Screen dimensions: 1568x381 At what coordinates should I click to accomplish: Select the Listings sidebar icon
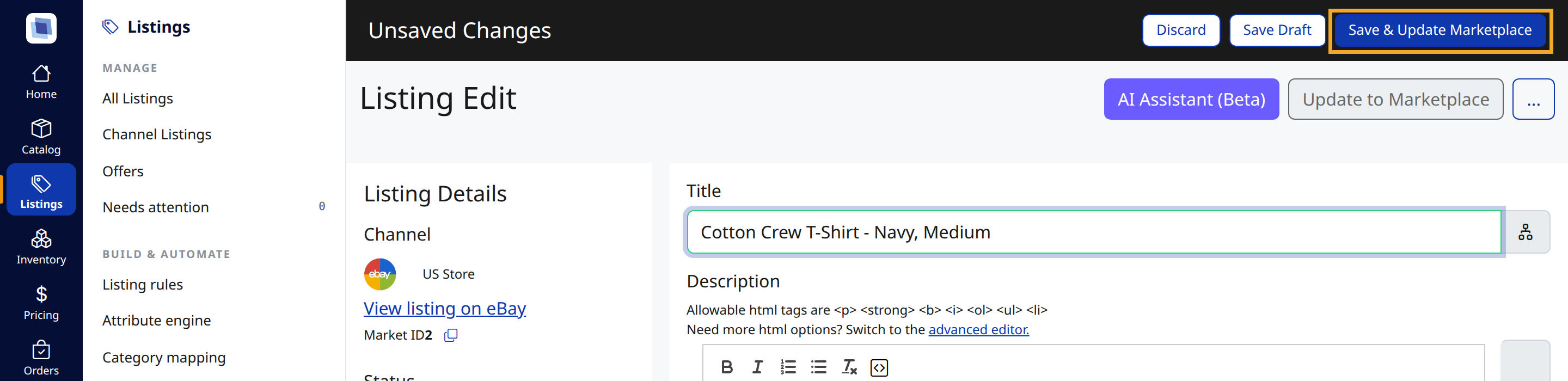tap(41, 190)
